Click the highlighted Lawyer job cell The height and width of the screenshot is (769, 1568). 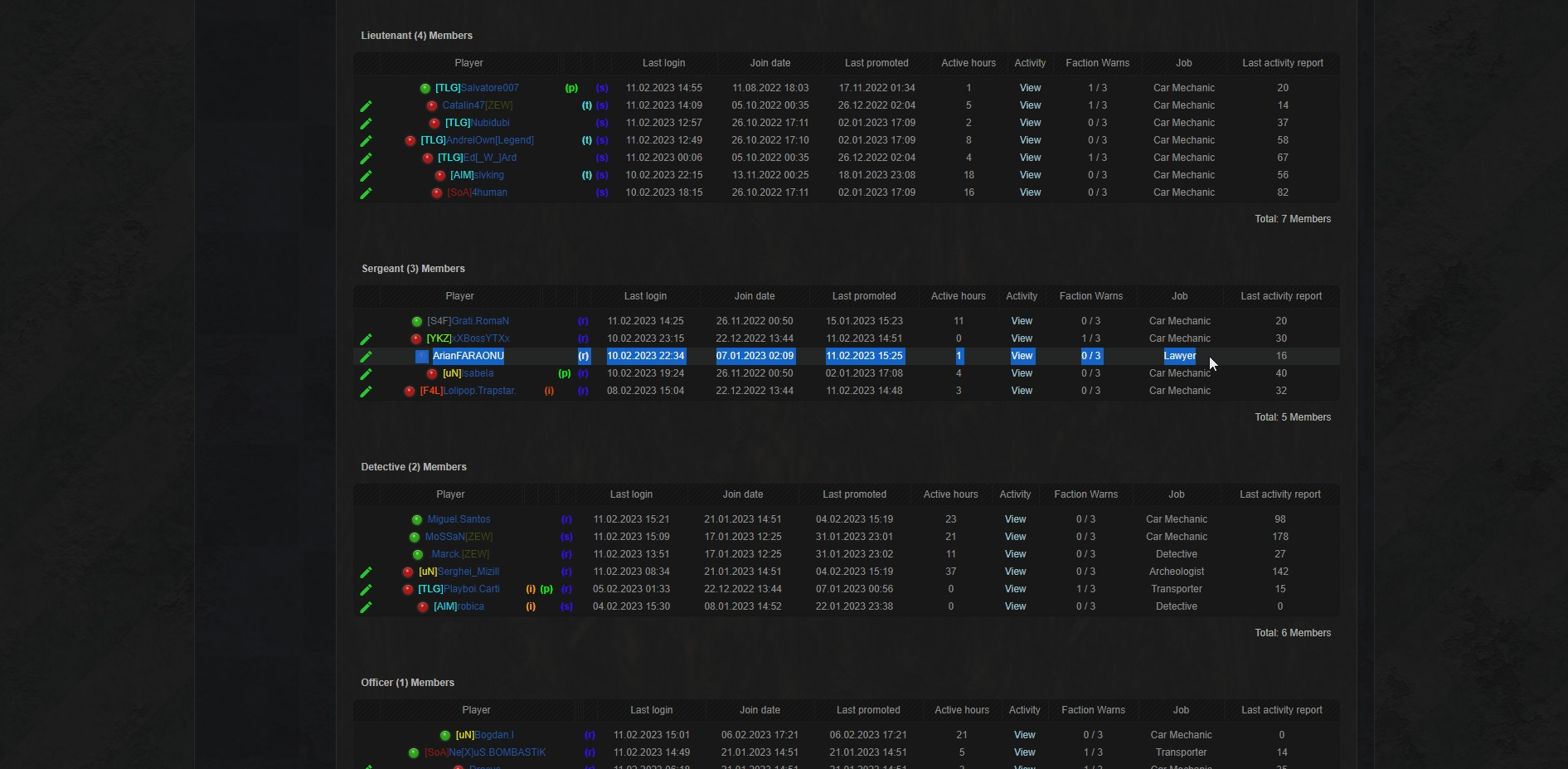click(1180, 356)
